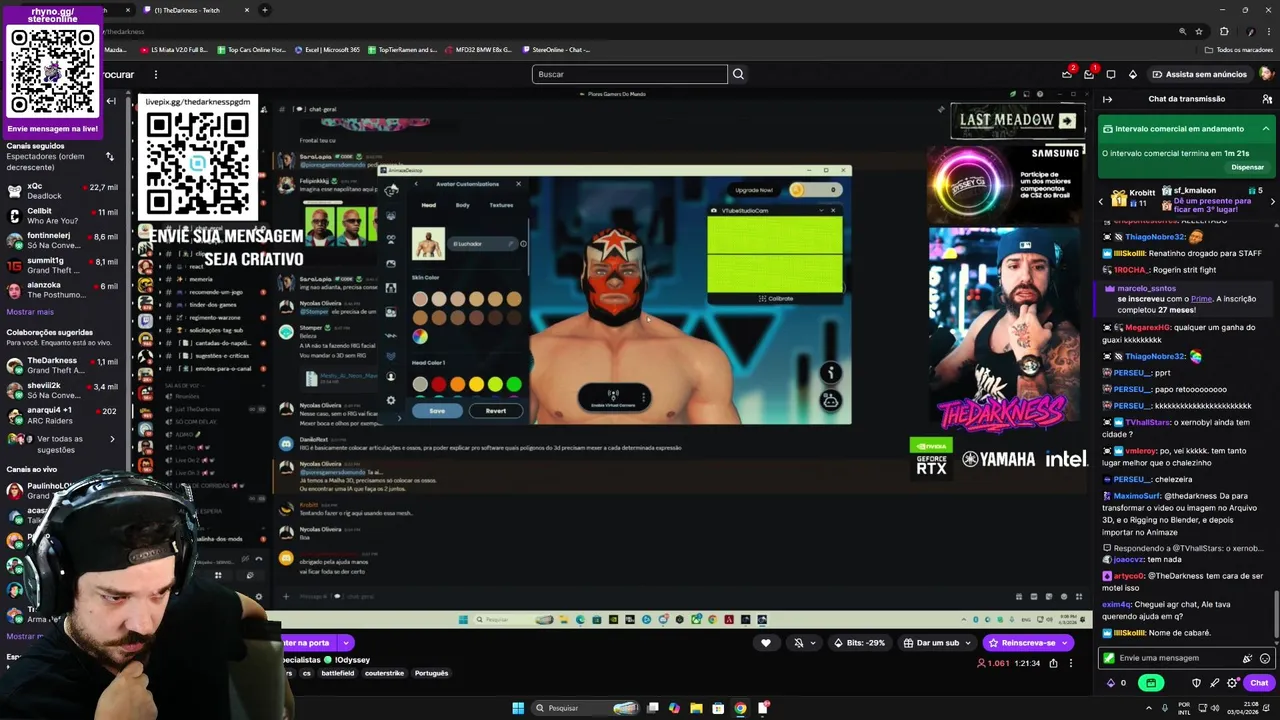Screen dimensions: 1280x720
Task: Click 'Mostrar mais' under followed channels
Action: 30,312
